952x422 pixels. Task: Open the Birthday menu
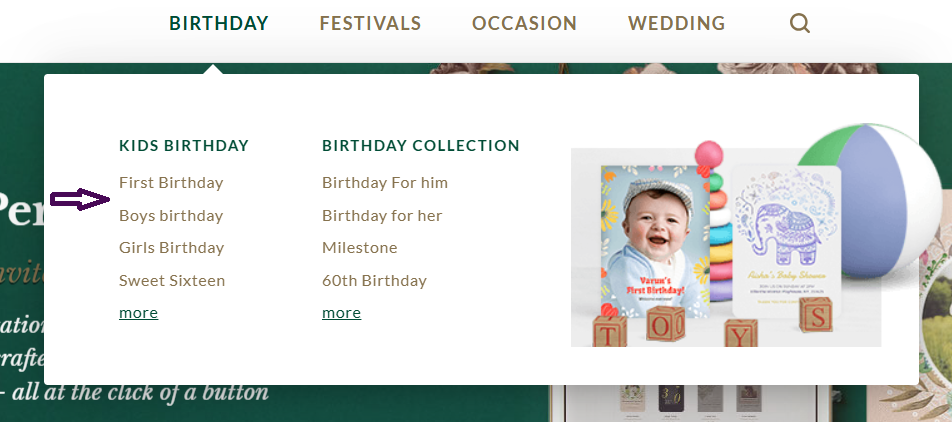click(219, 23)
